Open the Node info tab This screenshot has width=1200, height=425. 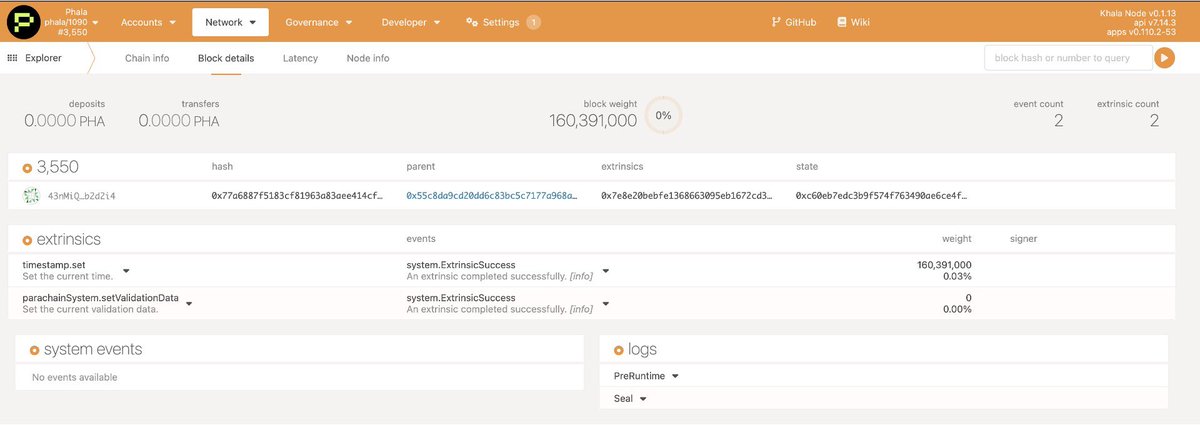pyautogui.click(x=368, y=58)
